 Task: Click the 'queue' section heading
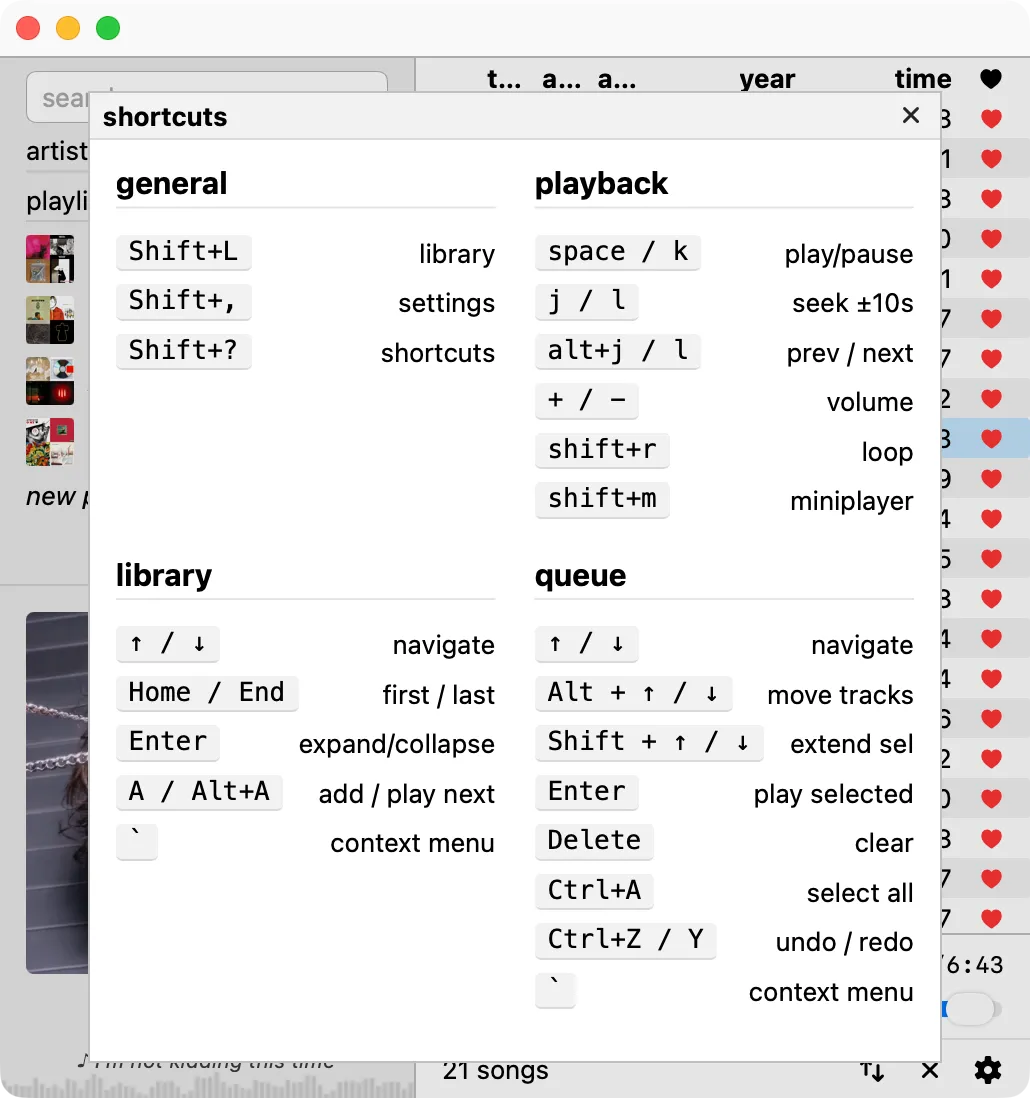click(580, 576)
